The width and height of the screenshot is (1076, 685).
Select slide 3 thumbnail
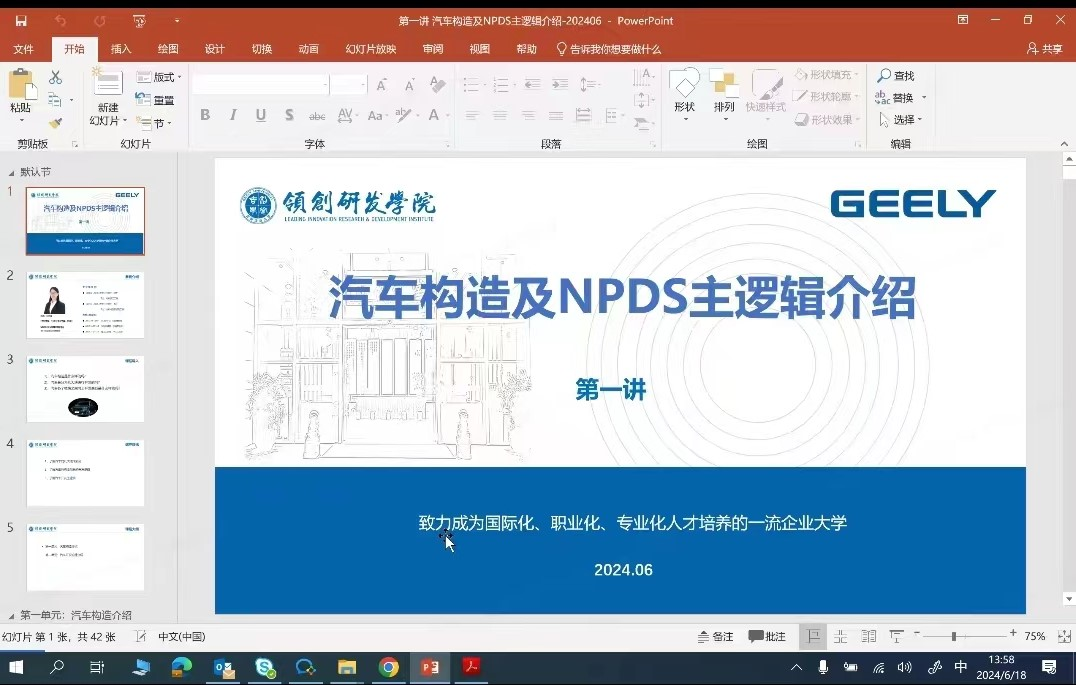click(x=85, y=389)
